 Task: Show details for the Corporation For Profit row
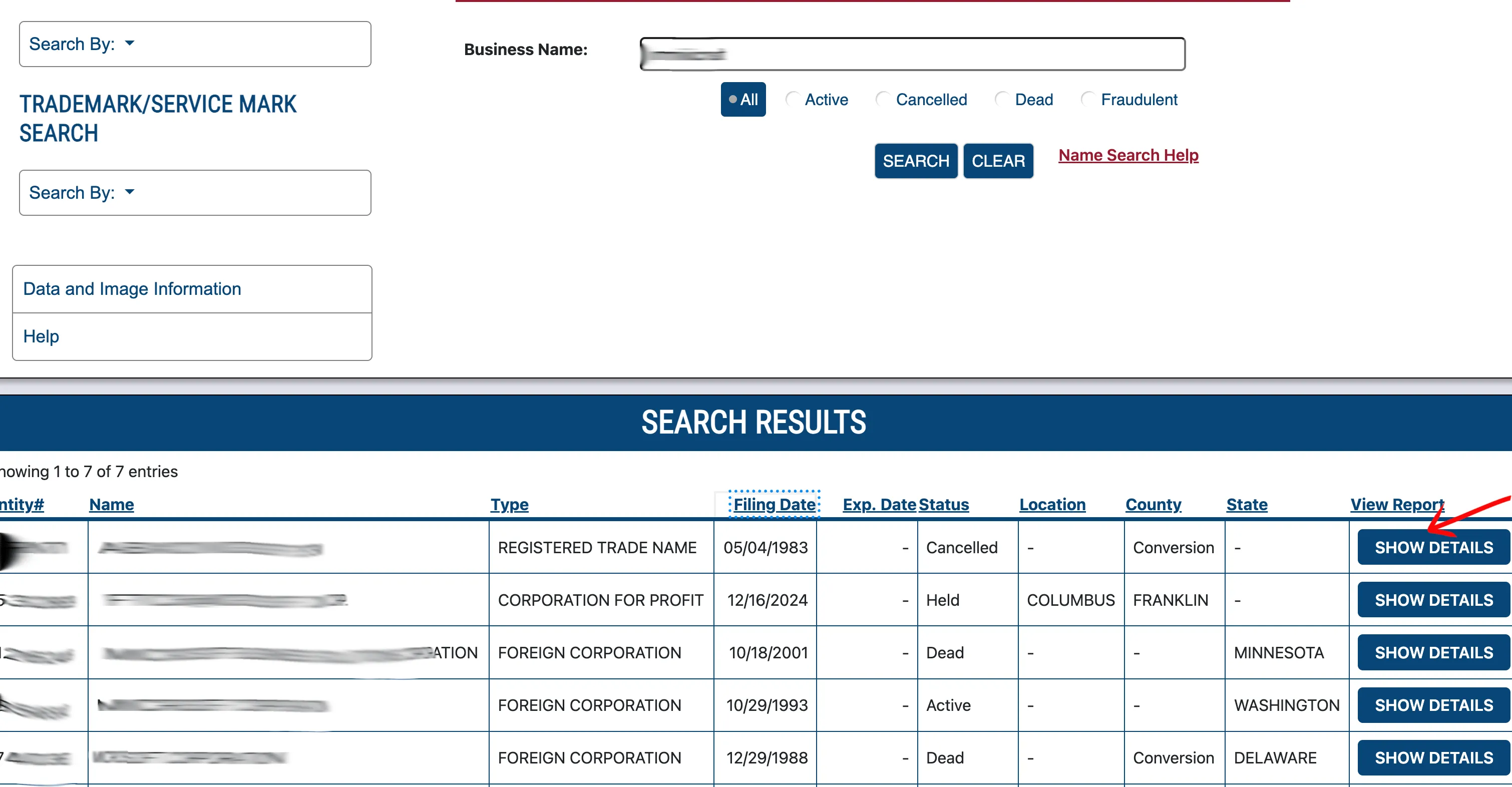point(1433,600)
